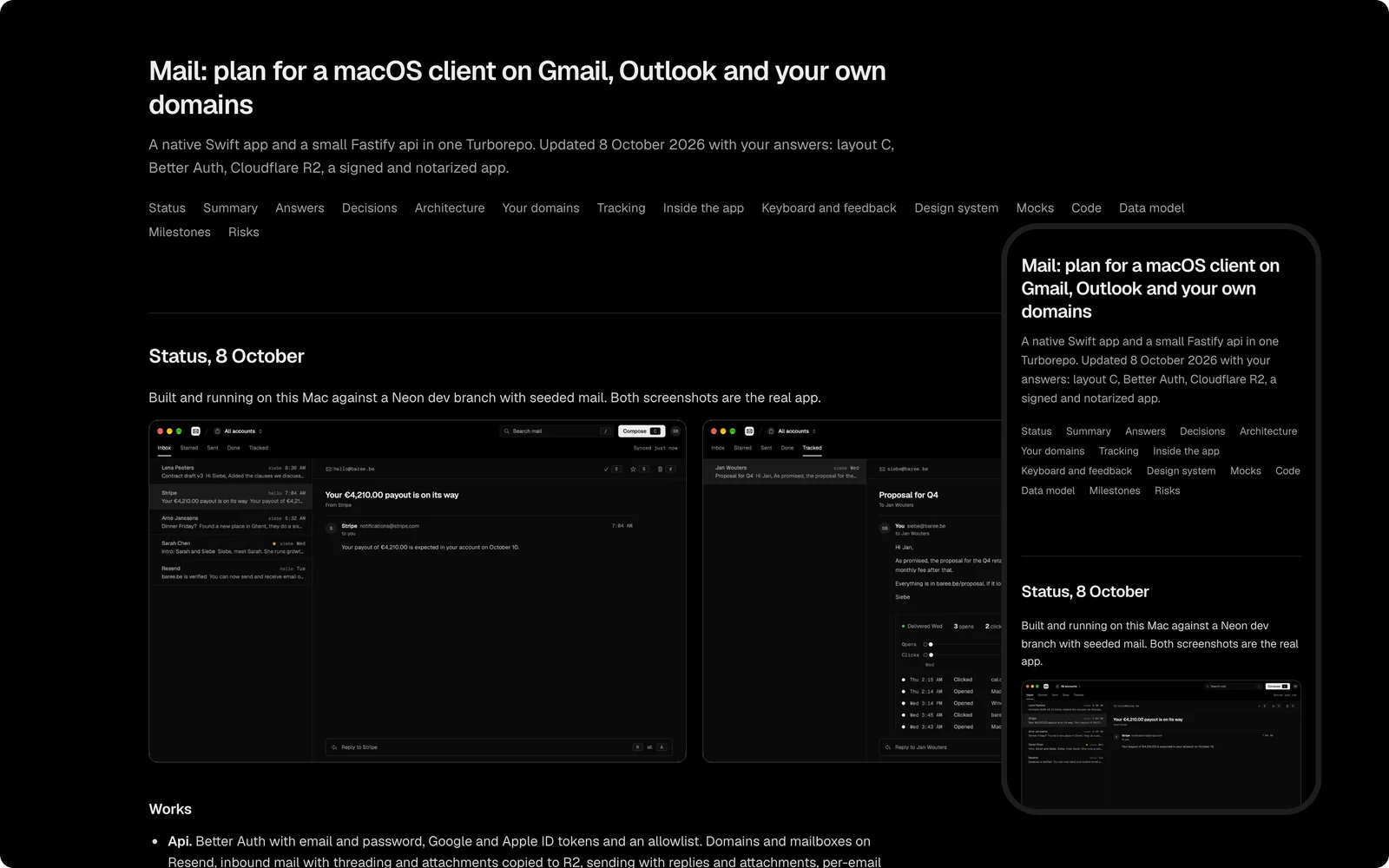
Task: Open Mocks link inside the phone preview
Action: coord(1245,471)
